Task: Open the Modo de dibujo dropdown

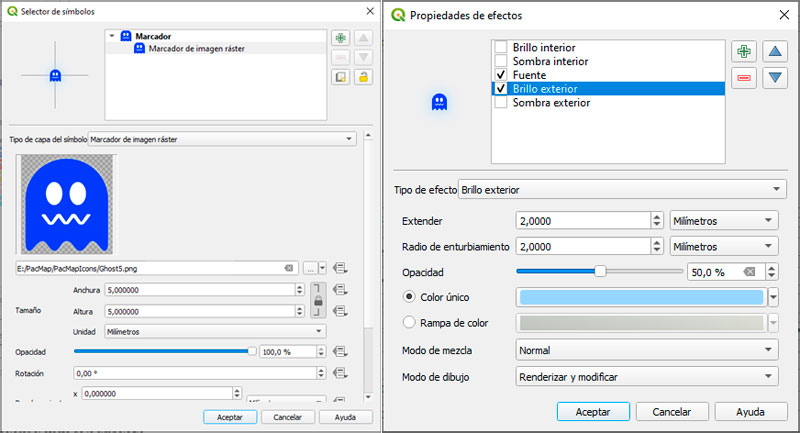Action: pos(647,376)
